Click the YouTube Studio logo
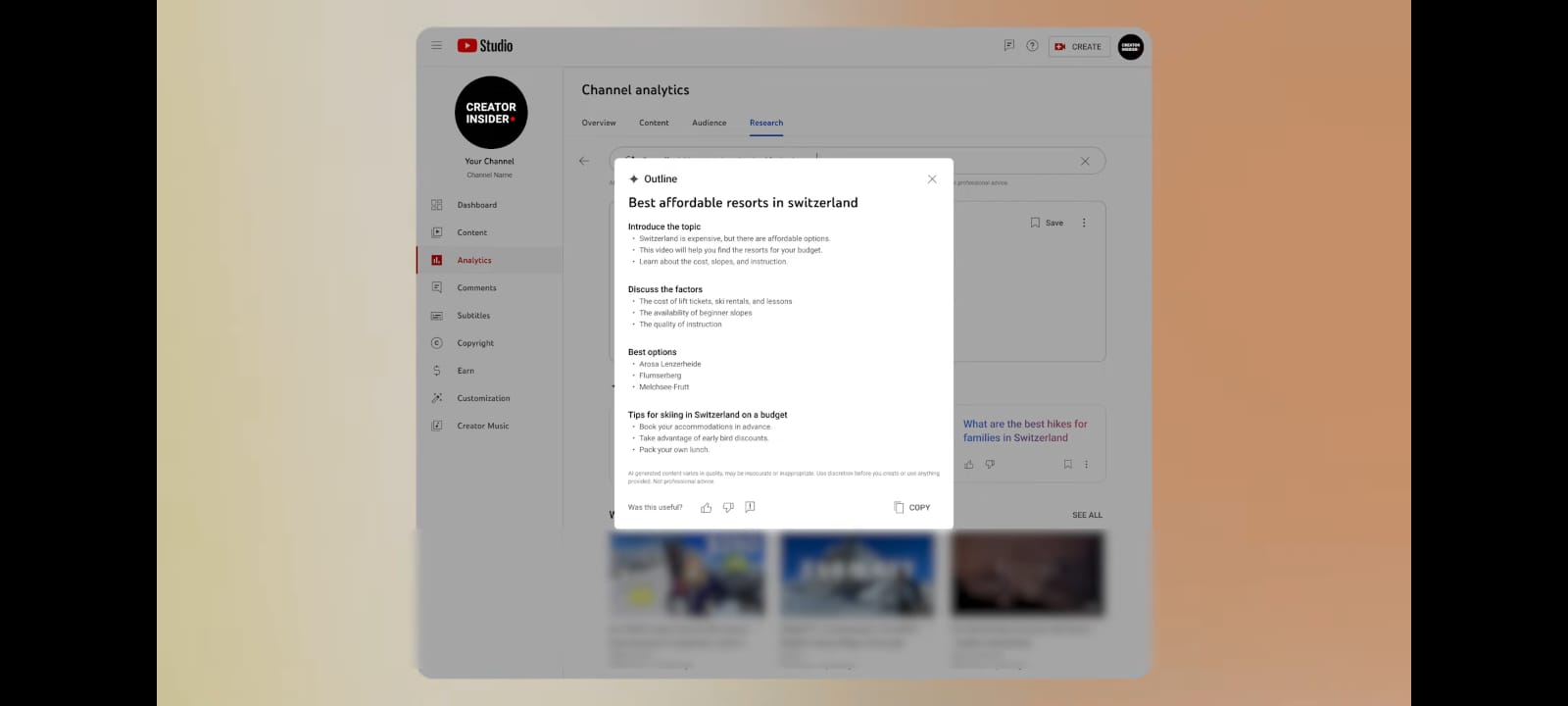Viewport: 1568px width, 706px height. click(485, 46)
